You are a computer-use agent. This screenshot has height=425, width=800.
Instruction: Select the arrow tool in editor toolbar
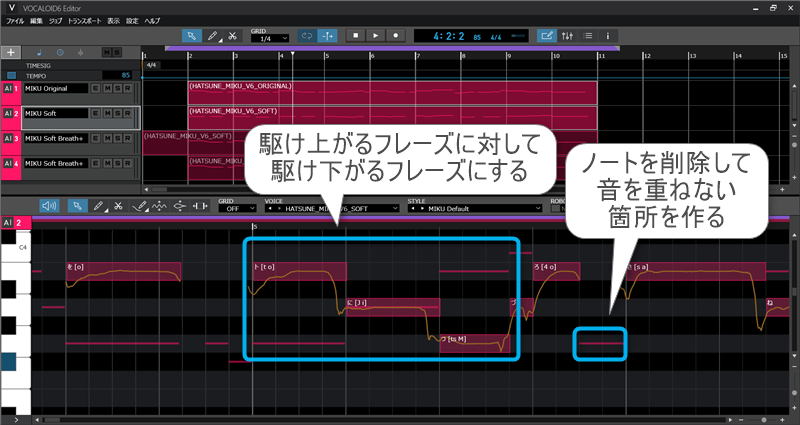77,206
